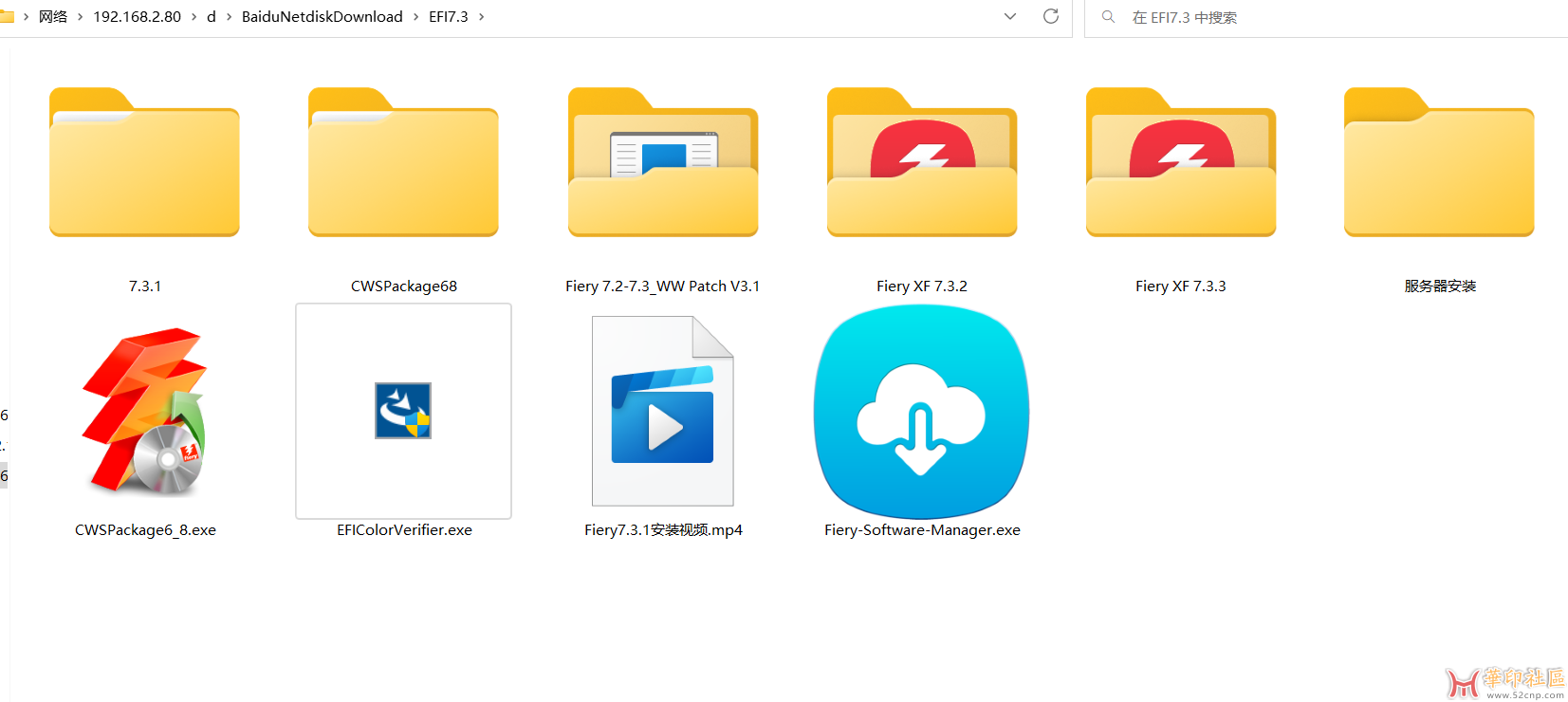Click the folder icon at address bar start
The image size is (1568, 702).
[x=7, y=16]
